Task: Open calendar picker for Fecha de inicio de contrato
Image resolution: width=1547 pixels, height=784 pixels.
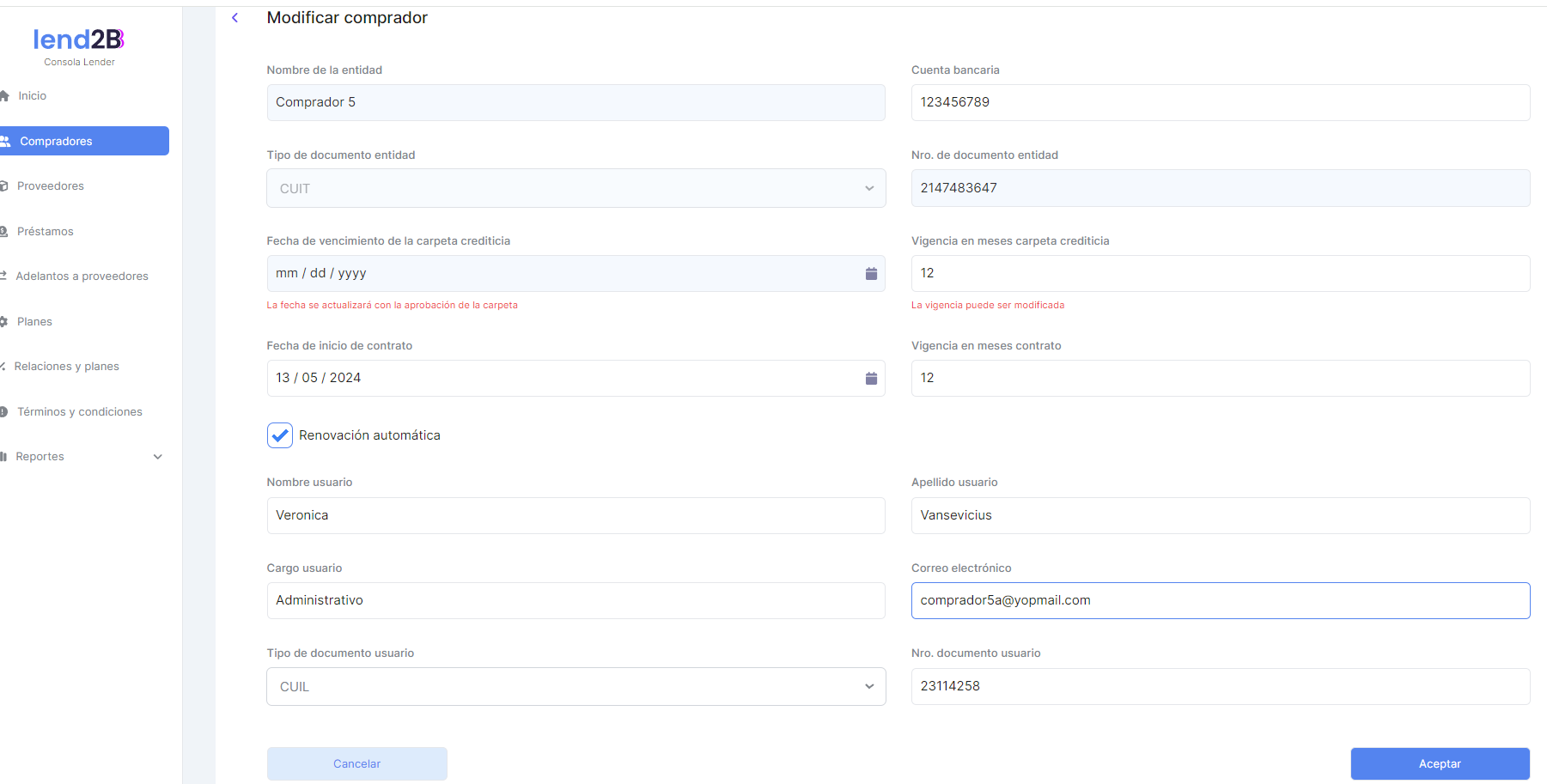Action: point(870,379)
